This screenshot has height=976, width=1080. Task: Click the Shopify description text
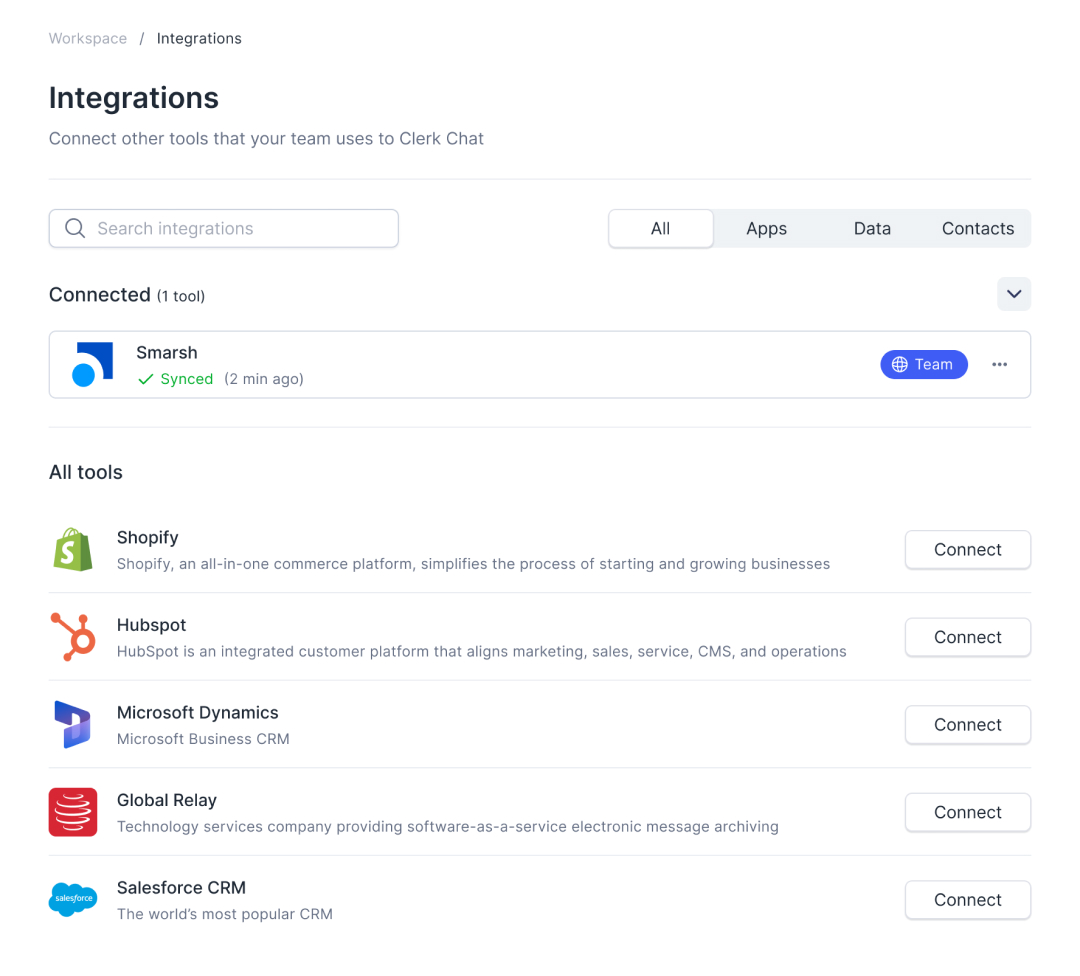tap(473, 564)
